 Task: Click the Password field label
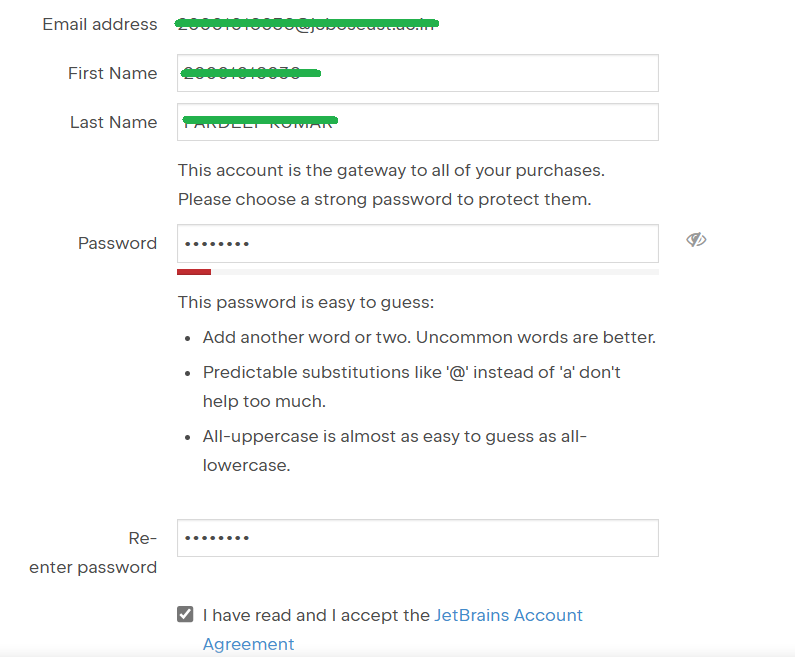[x=118, y=243]
